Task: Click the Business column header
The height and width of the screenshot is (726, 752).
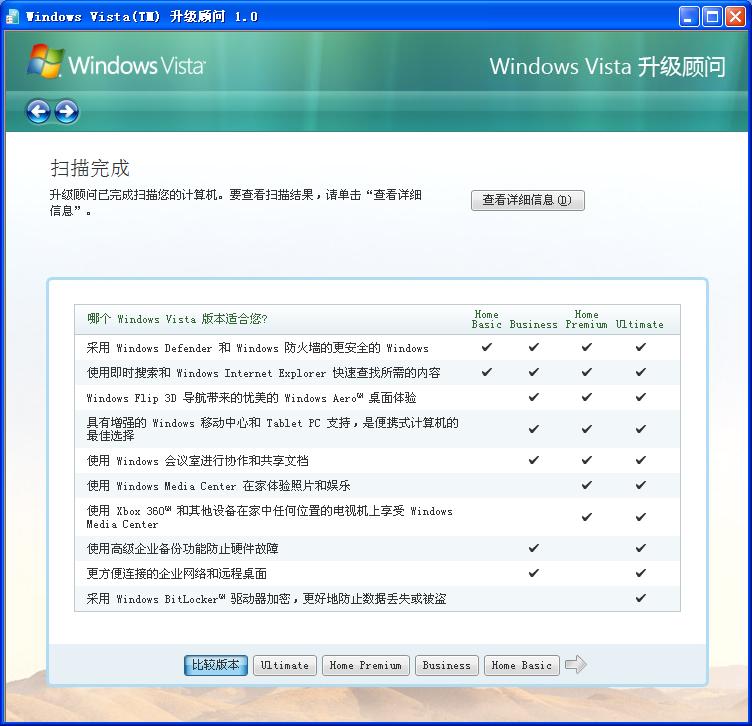Action: (x=533, y=325)
